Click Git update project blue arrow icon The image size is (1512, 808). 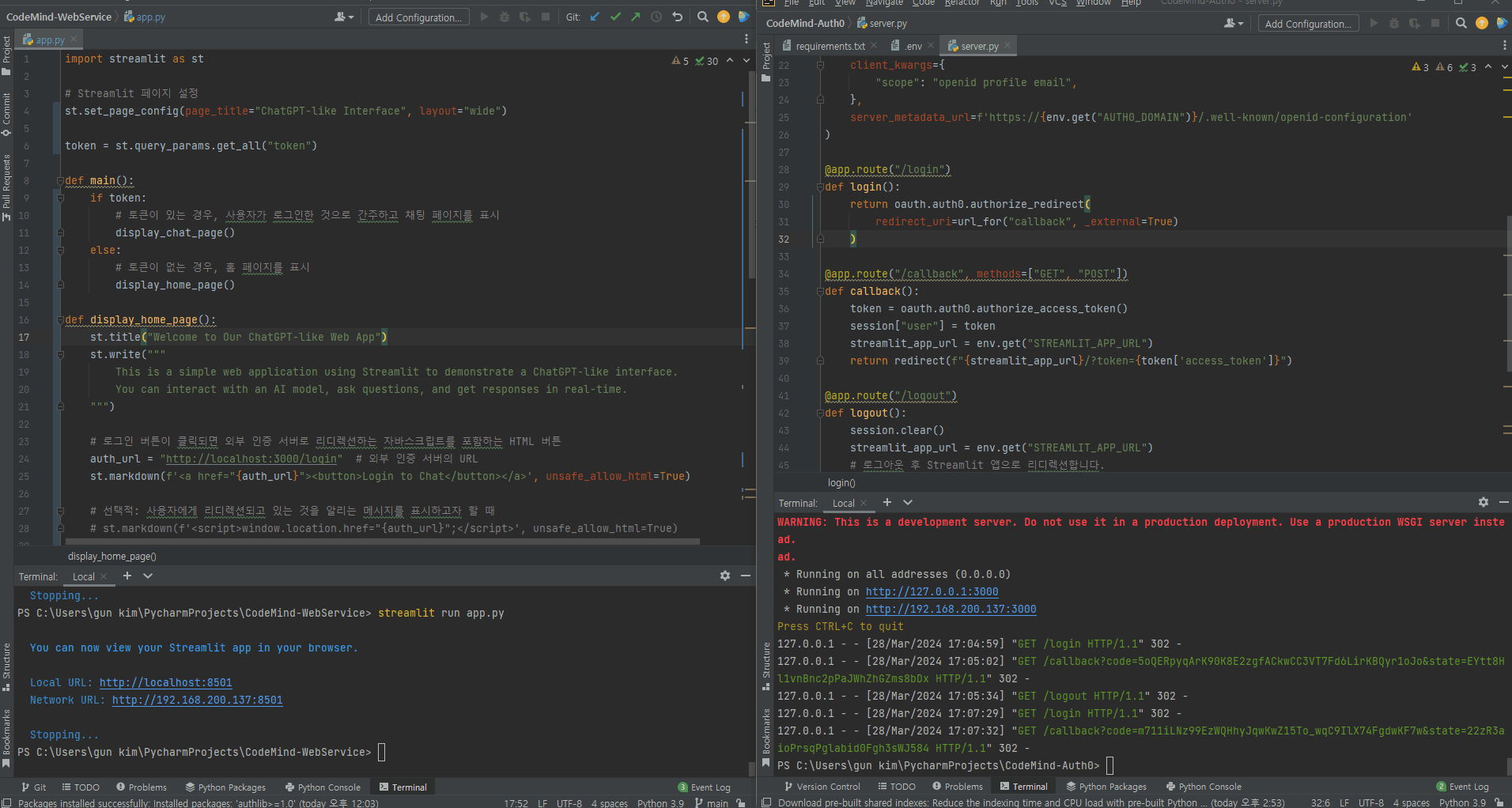tap(595, 17)
